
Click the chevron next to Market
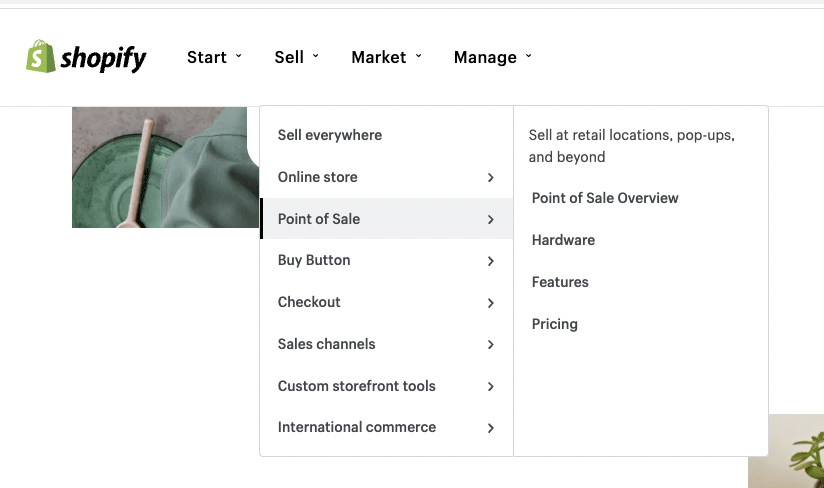418,56
